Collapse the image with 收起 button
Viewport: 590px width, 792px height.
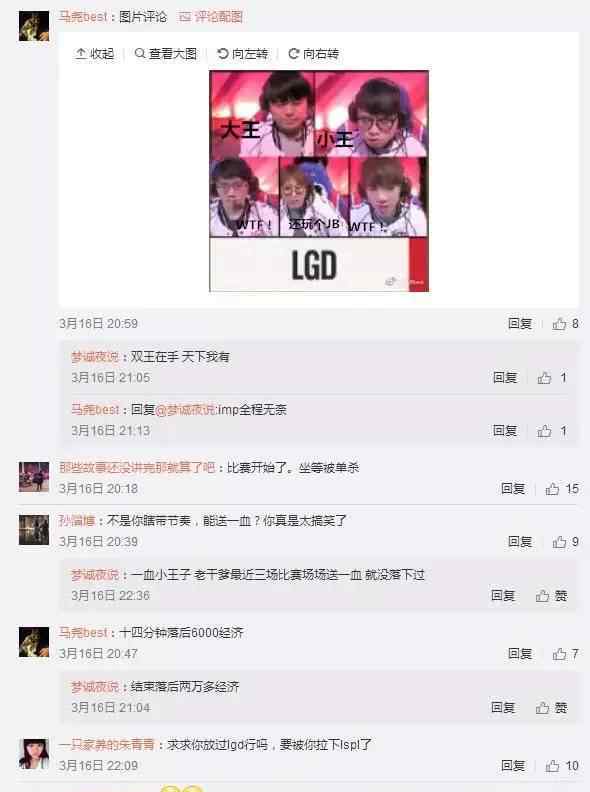coord(94,54)
